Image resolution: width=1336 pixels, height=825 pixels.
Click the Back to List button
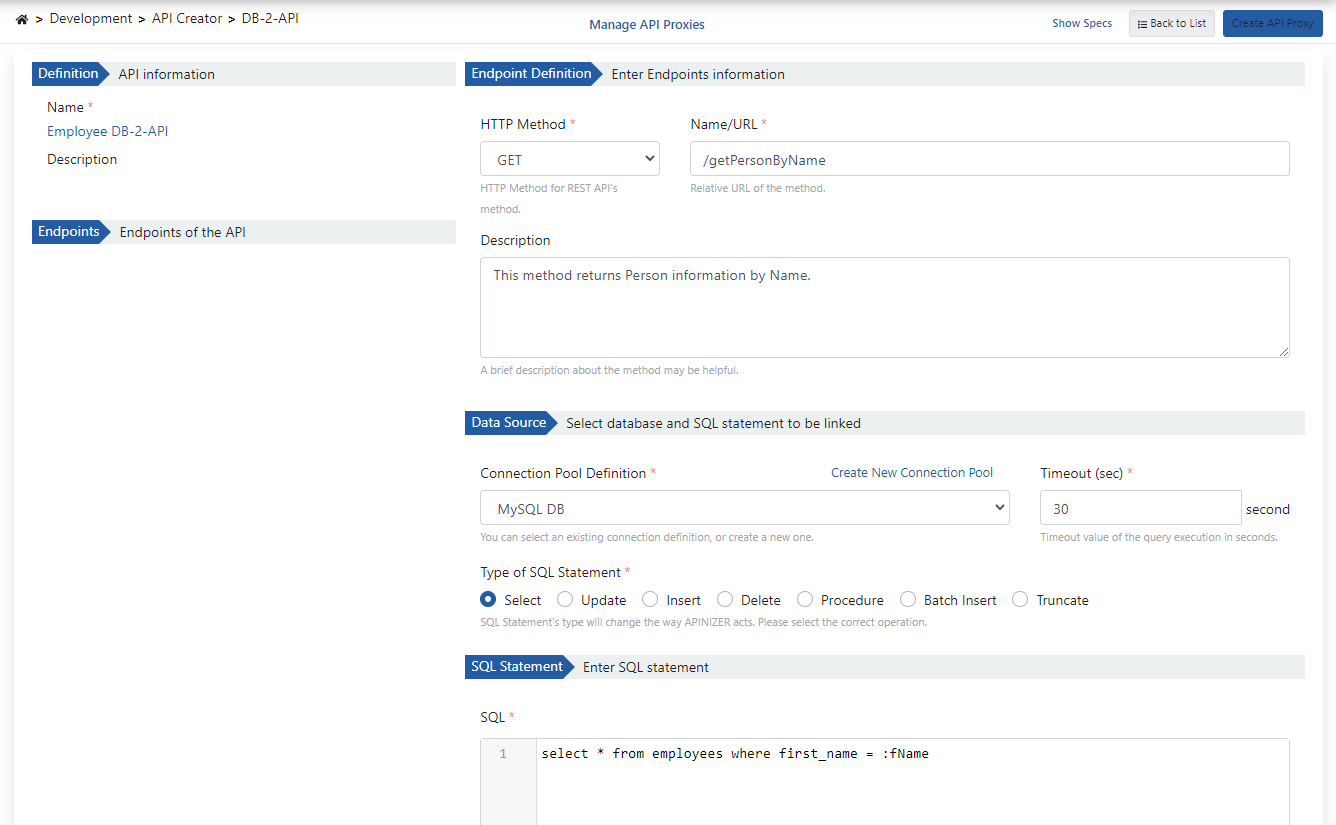1171,24
